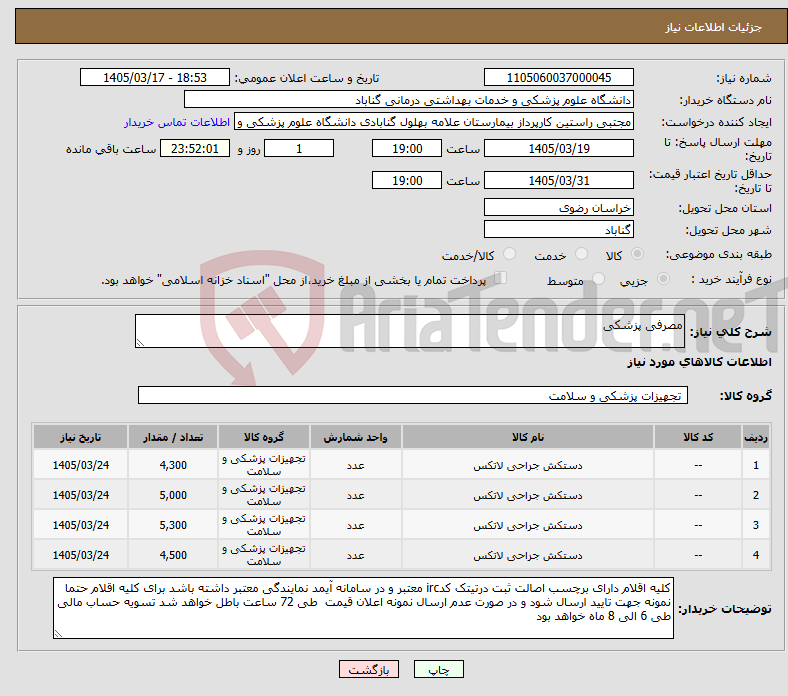Click the کد کالا column header
788x696 pixels.
point(698,437)
